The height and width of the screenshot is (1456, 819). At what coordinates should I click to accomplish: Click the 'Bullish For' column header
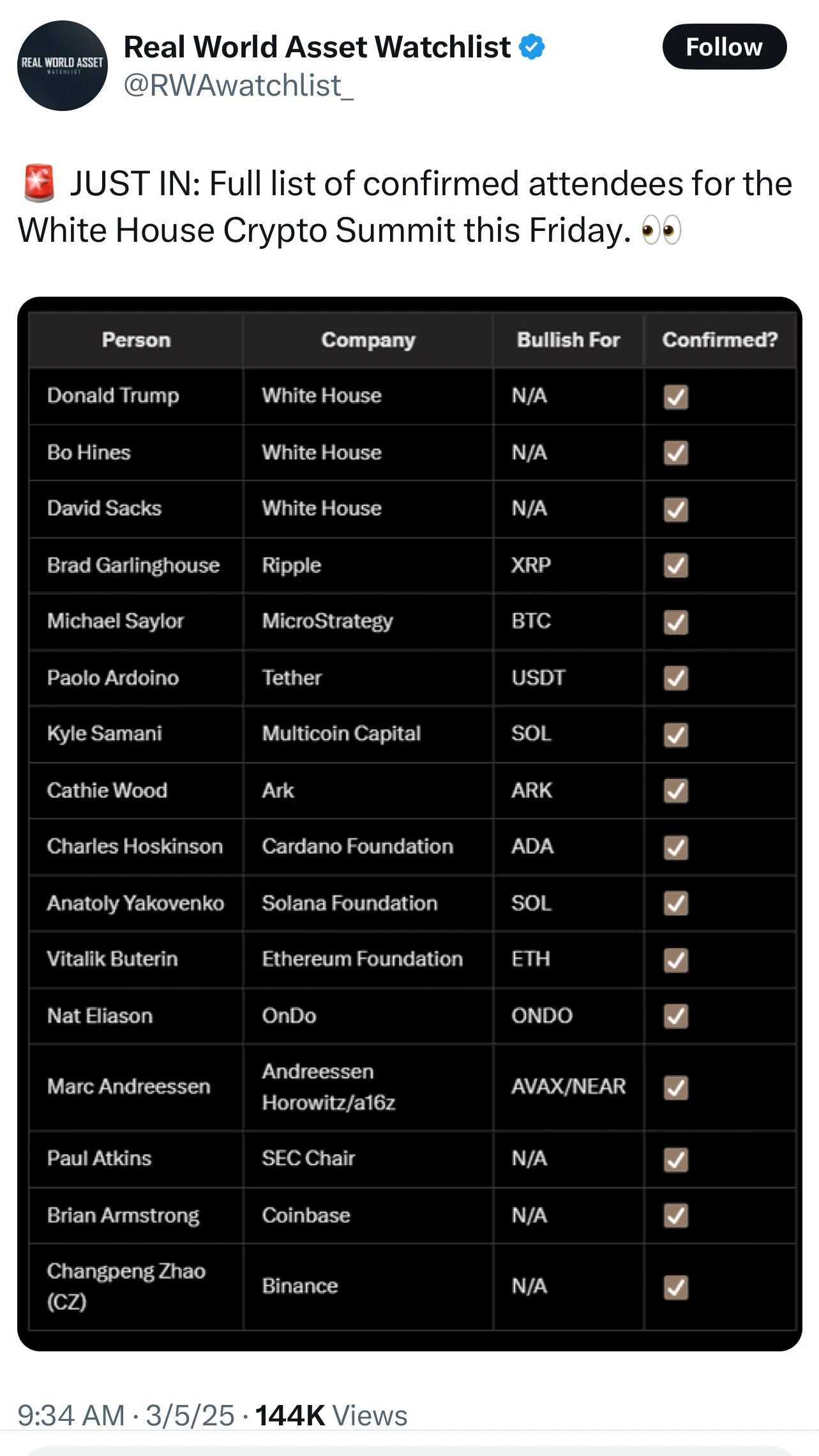point(568,340)
